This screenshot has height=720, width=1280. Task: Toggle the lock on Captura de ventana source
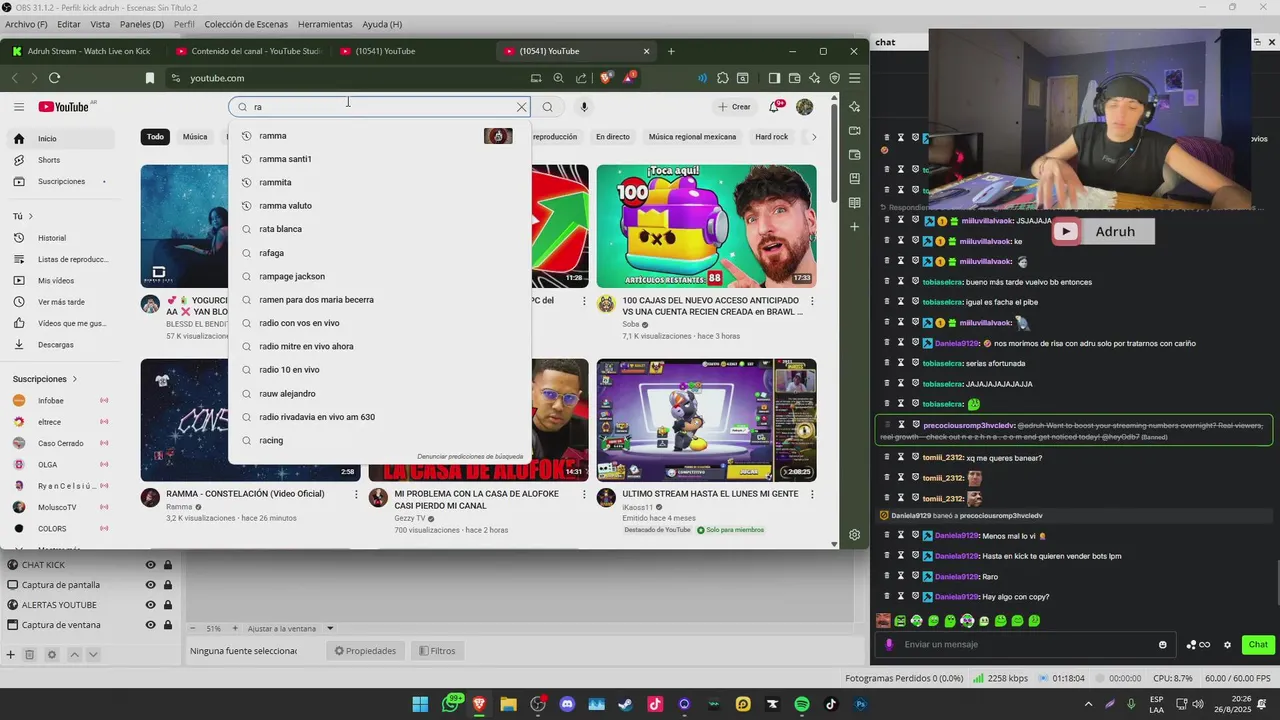point(168,625)
